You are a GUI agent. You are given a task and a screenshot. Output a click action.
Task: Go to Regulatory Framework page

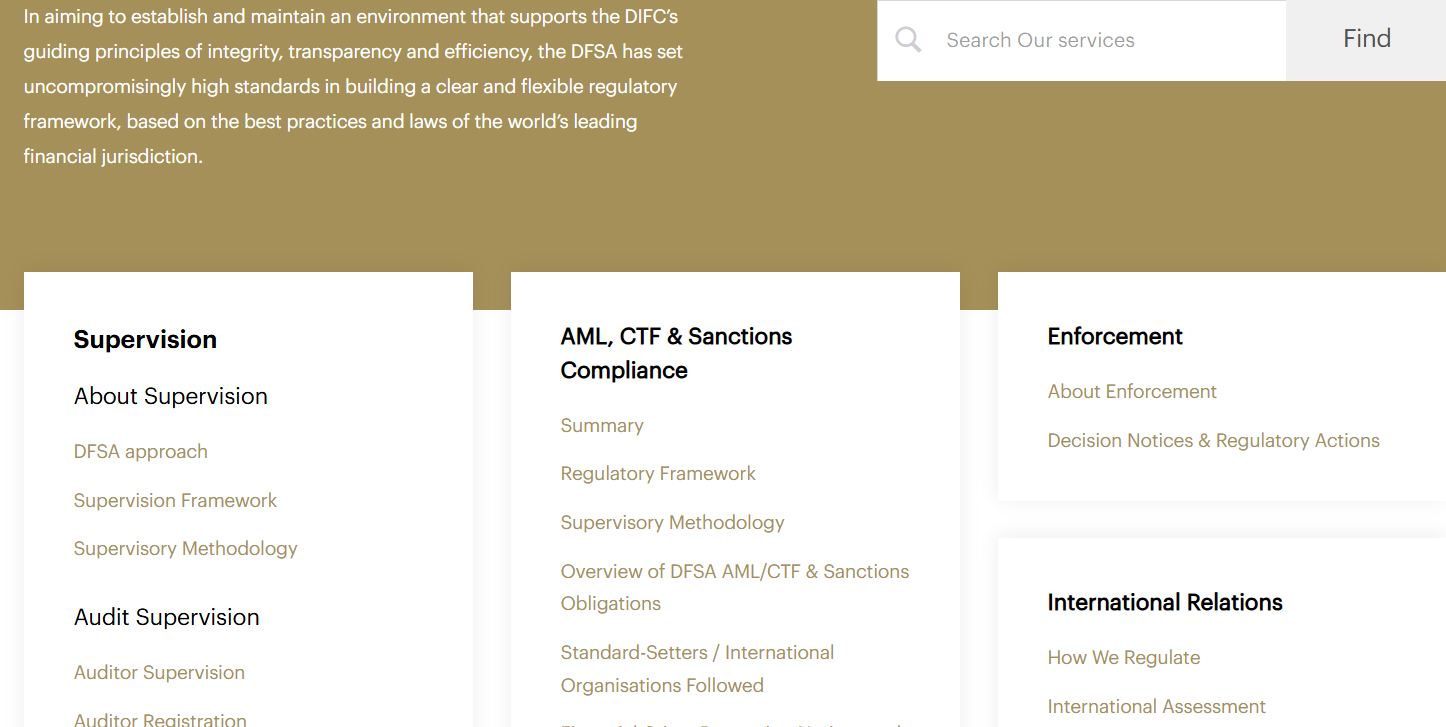pyautogui.click(x=658, y=474)
